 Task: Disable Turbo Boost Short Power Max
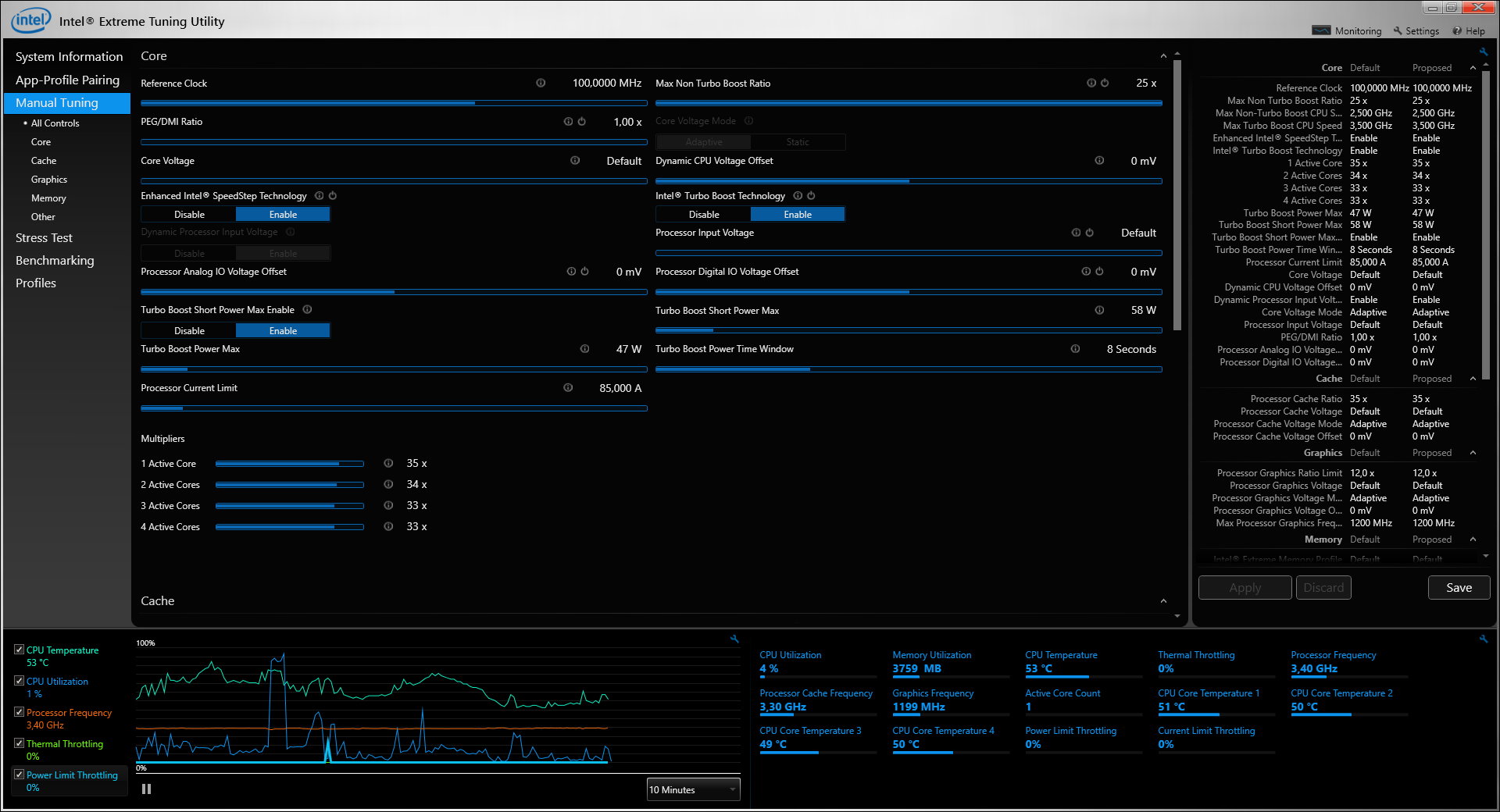click(x=189, y=331)
